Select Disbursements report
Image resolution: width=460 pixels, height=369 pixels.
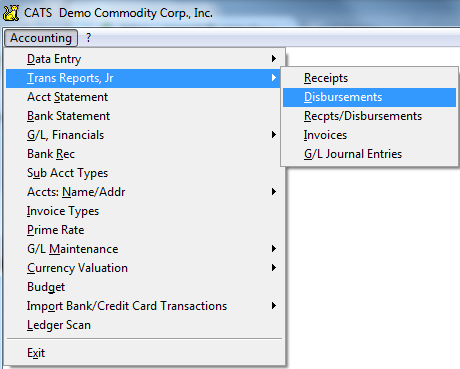(x=369, y=97)
